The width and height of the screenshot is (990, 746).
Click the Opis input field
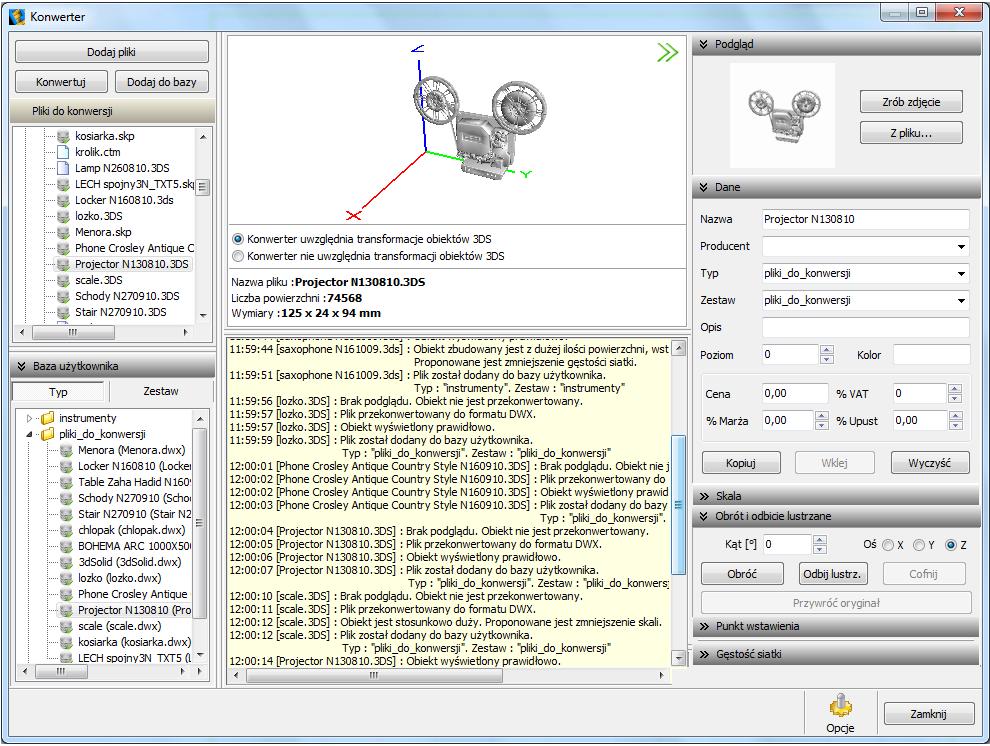(x=865, y=327)
